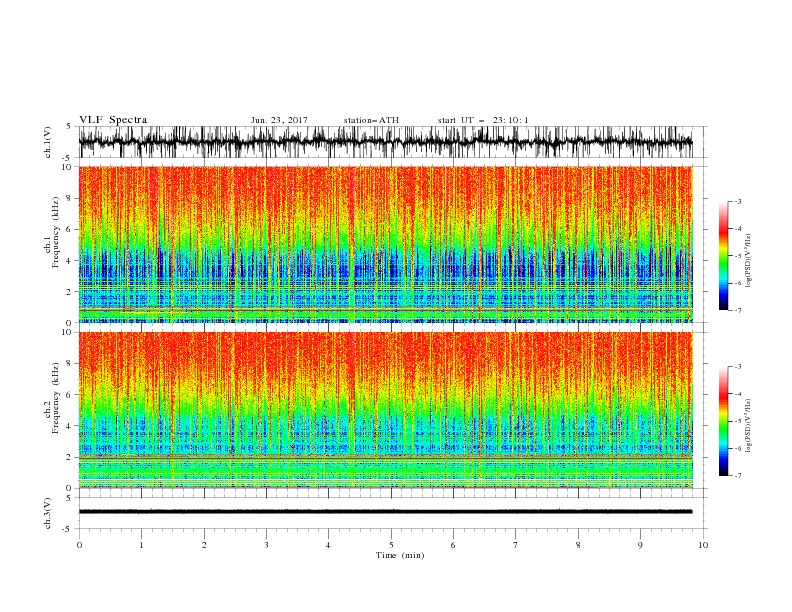Click the 'station=ATH' label
The image size is (792, 612).
pos(371,120)
